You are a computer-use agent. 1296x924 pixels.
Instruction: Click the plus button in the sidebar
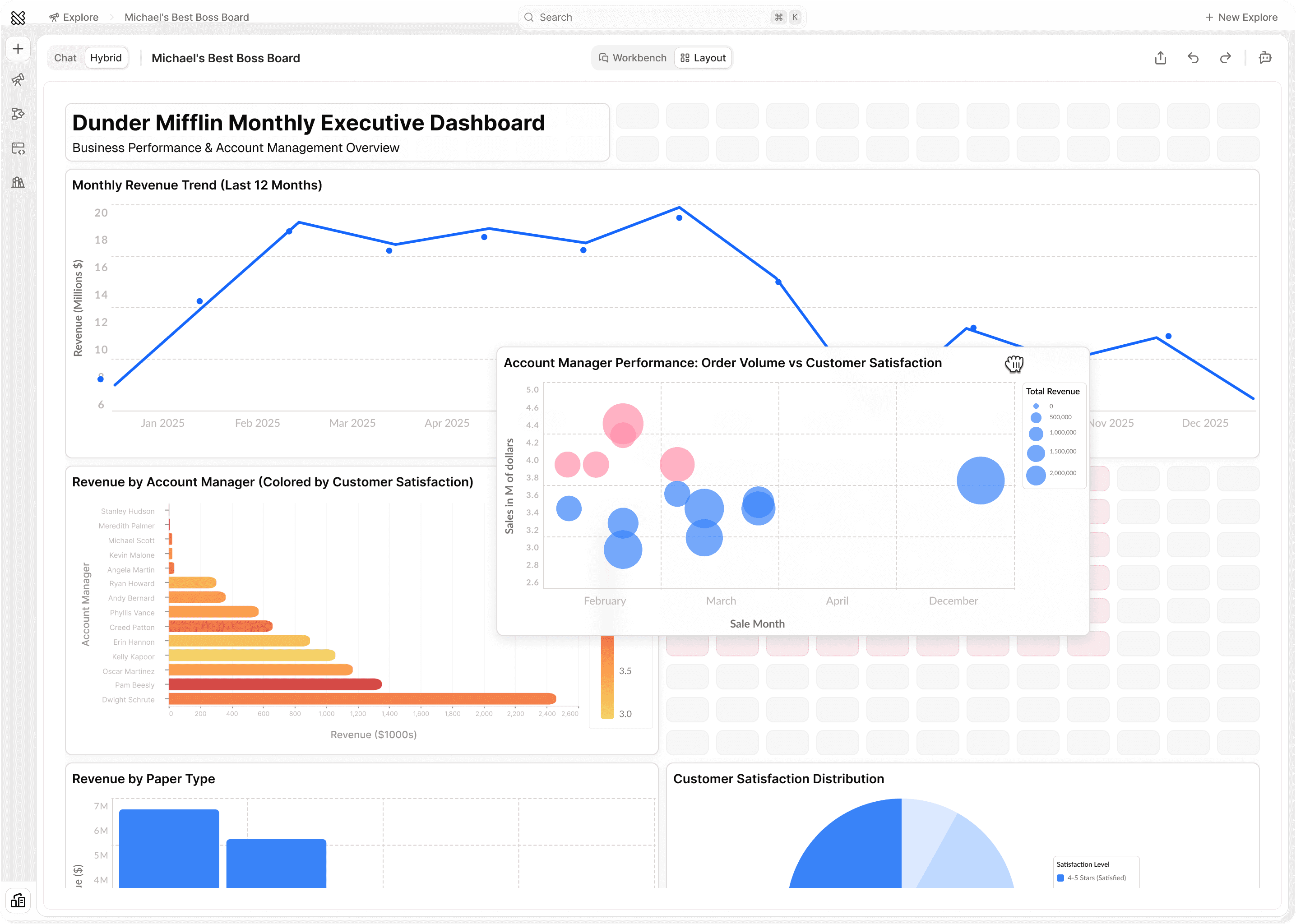(18, 49)
